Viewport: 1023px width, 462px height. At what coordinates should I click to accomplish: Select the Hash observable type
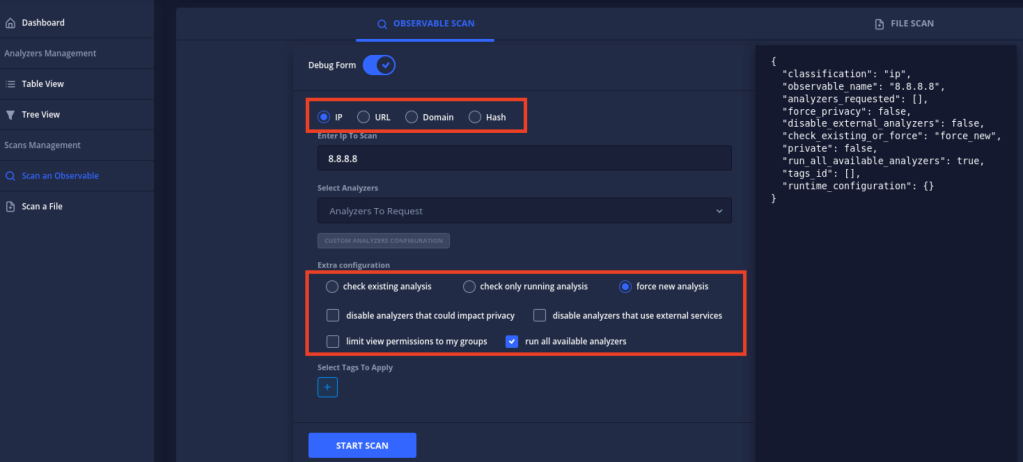point(475,117)
